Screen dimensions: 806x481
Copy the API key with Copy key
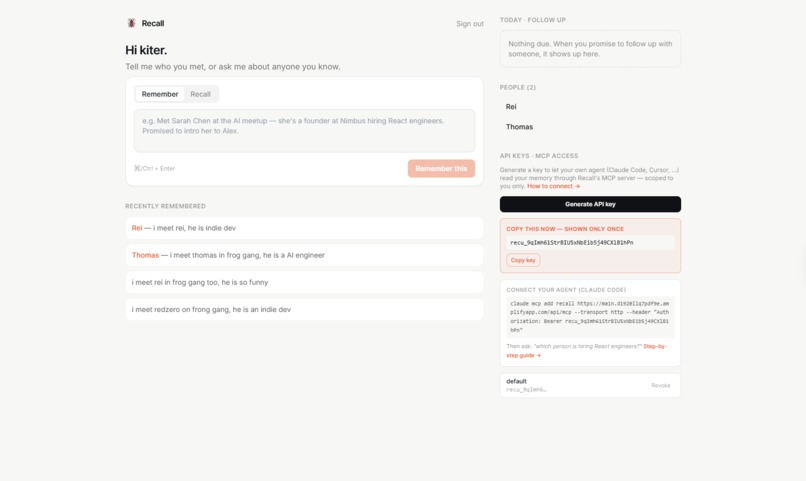click(x=523, y=260)
